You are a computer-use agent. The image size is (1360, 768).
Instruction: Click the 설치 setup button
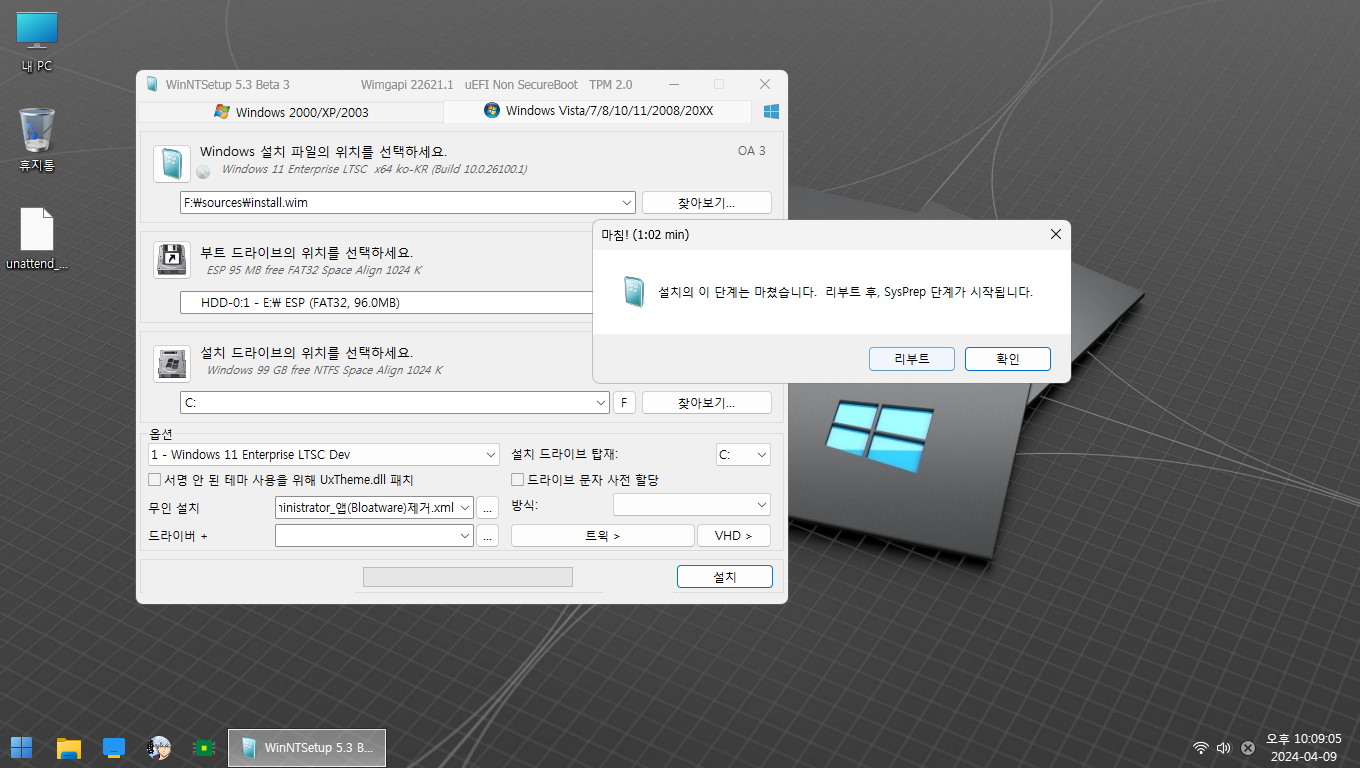click(725, 577)
